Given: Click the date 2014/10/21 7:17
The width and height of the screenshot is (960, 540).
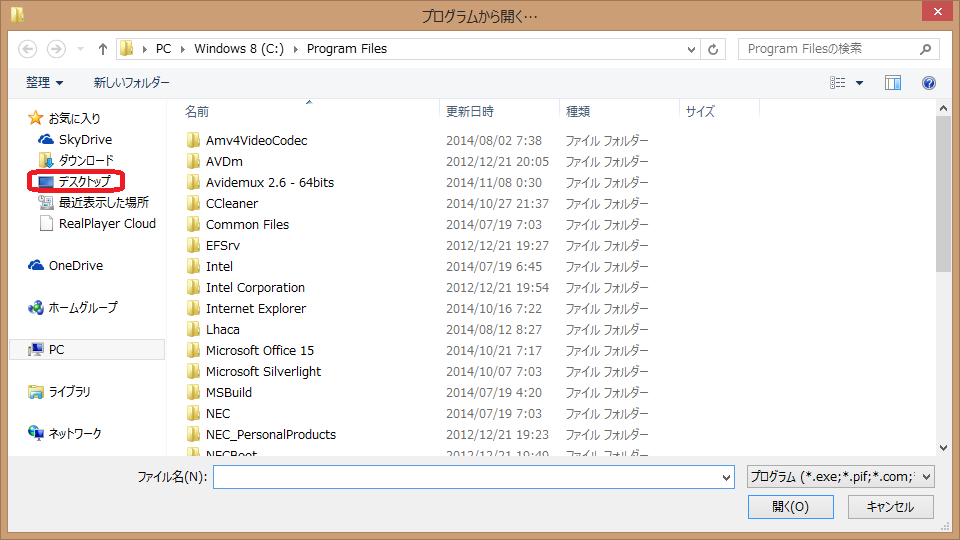Looking at the screenshot, I should click(x=493, y=350).
